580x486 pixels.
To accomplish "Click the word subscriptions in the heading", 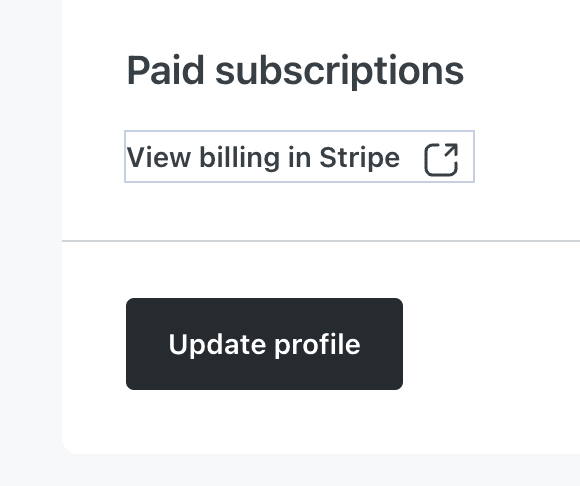I will point(340,71).
